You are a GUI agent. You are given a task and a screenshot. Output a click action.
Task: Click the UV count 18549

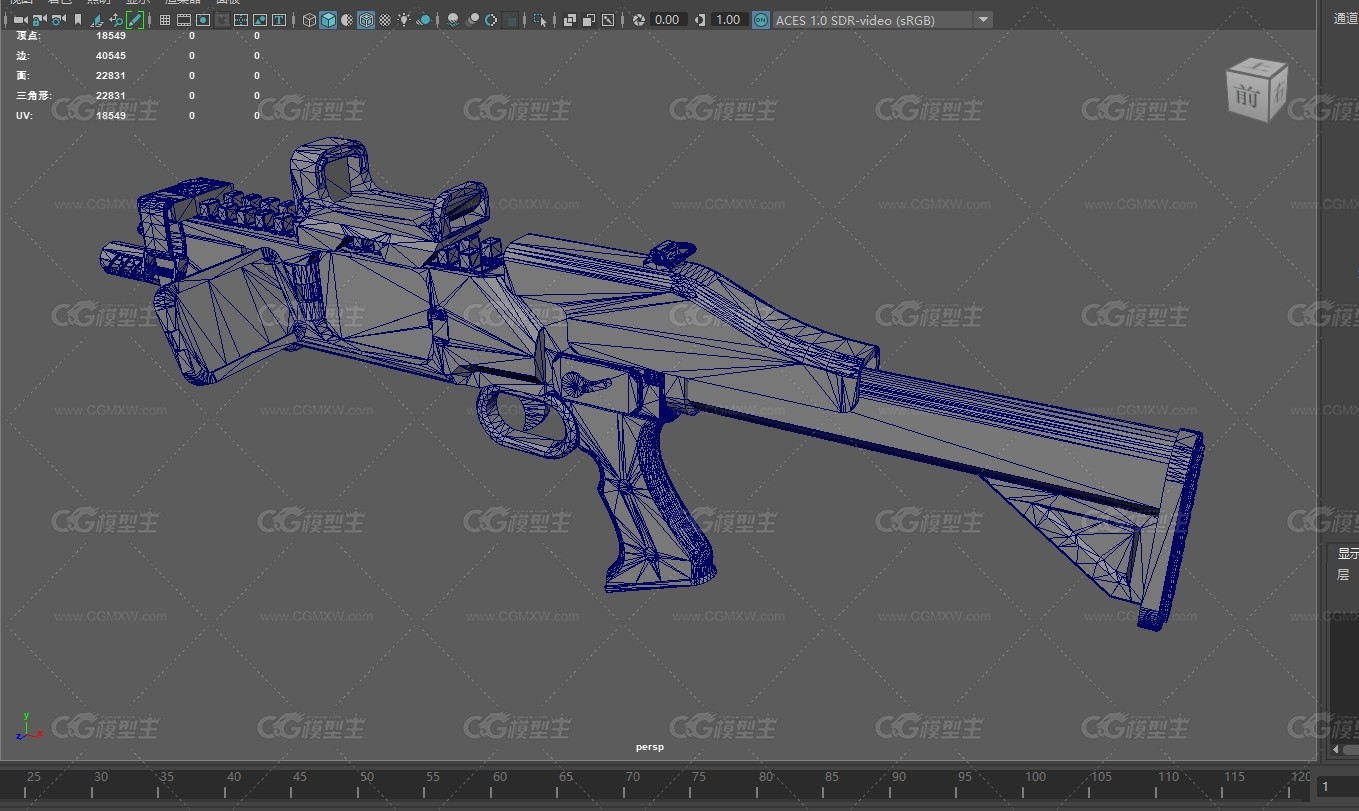(x=111, y=115)
